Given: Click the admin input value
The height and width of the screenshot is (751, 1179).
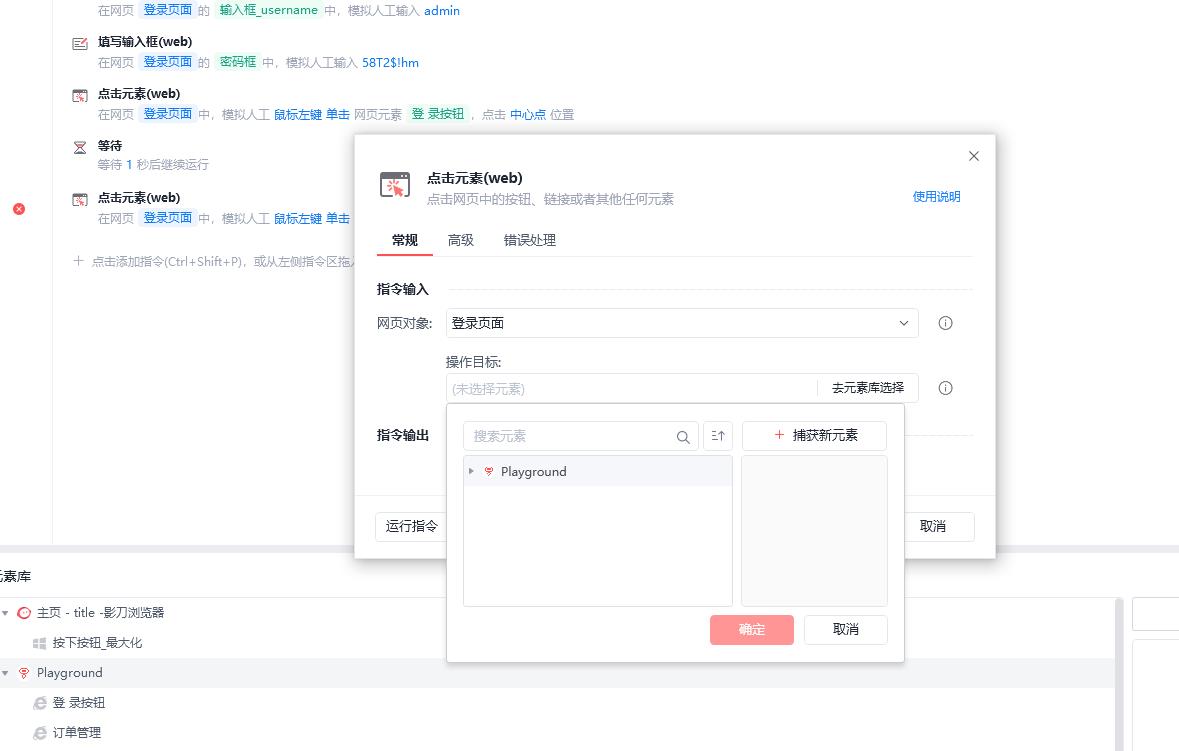Looking at the screenshot, I should (442, 11).
